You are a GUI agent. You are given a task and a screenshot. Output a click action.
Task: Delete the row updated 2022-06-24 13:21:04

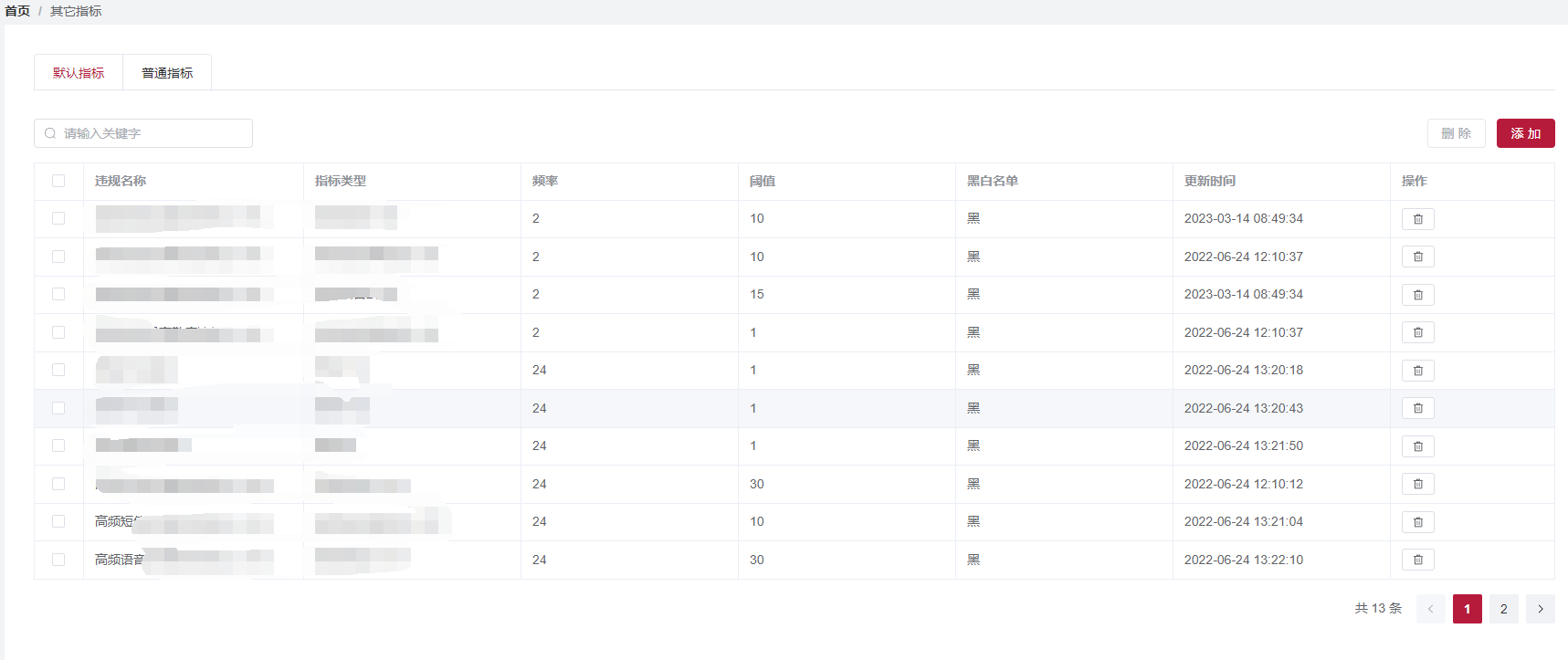1417,522
